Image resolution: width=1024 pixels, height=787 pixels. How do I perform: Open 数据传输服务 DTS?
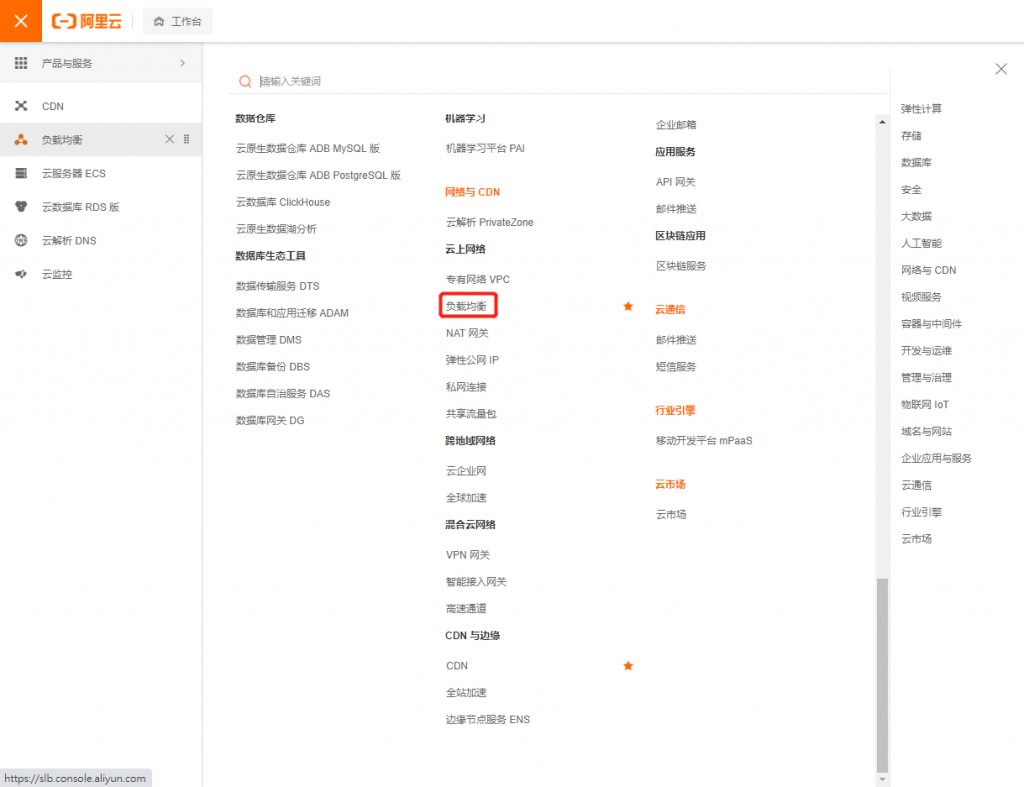pos(278,285)
